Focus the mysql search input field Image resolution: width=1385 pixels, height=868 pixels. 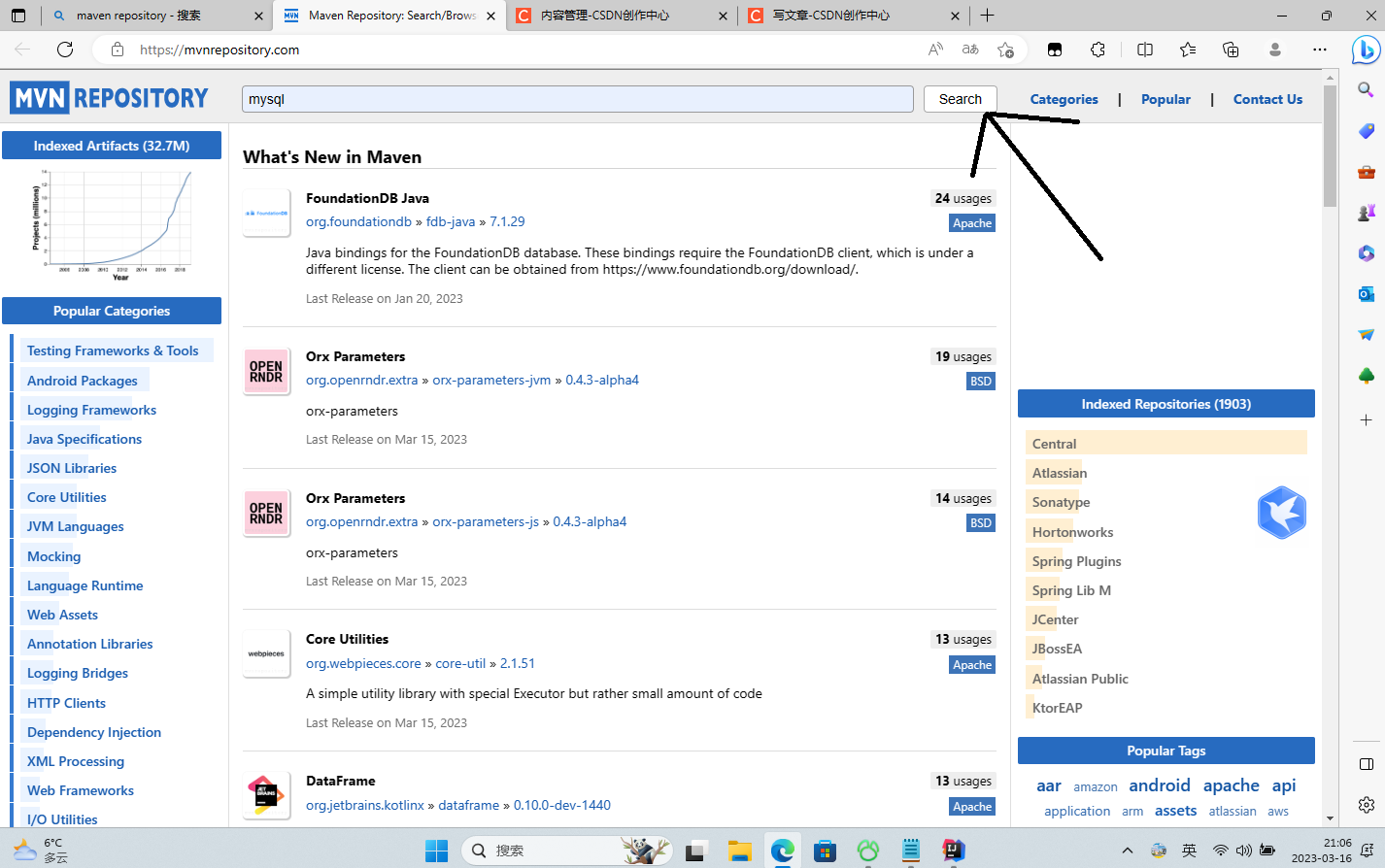click(578, 99)
